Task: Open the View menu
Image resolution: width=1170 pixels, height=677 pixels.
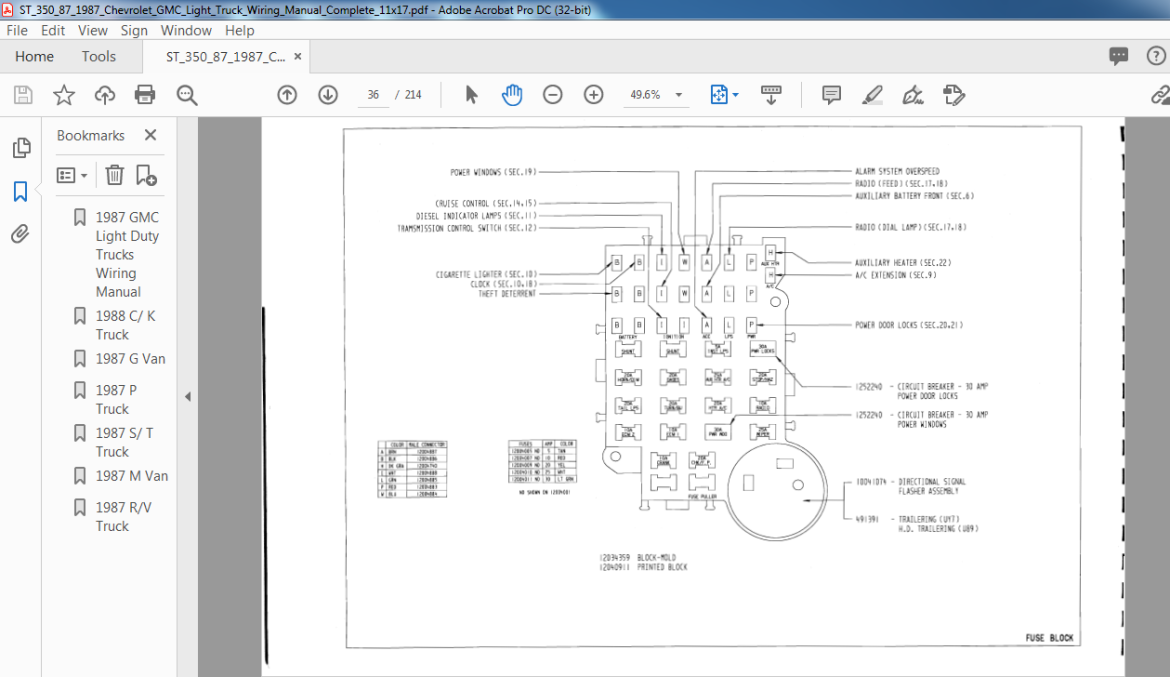Action: coord(93,31)
